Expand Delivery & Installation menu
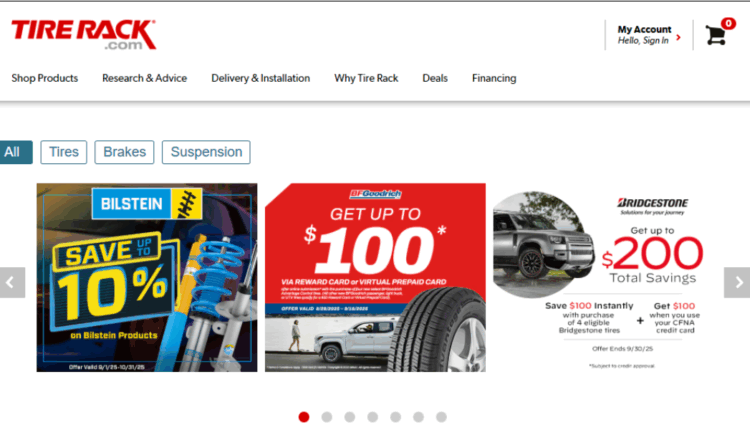Image resolution: width=750 pixels, height=430 pixels. click(261, 78)
